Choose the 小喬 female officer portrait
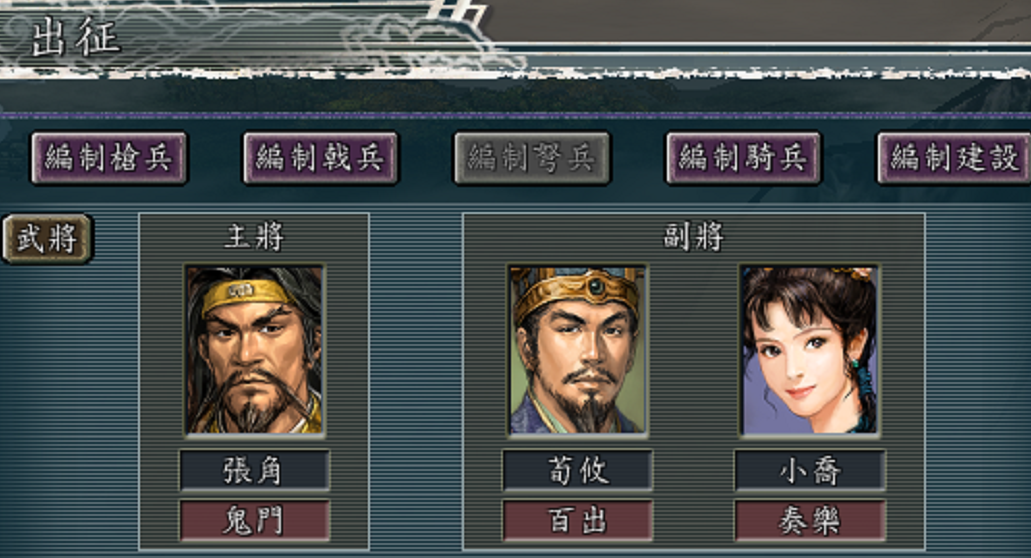The height and width of the screenshot is (558, 1031). (x=809, y=350)
